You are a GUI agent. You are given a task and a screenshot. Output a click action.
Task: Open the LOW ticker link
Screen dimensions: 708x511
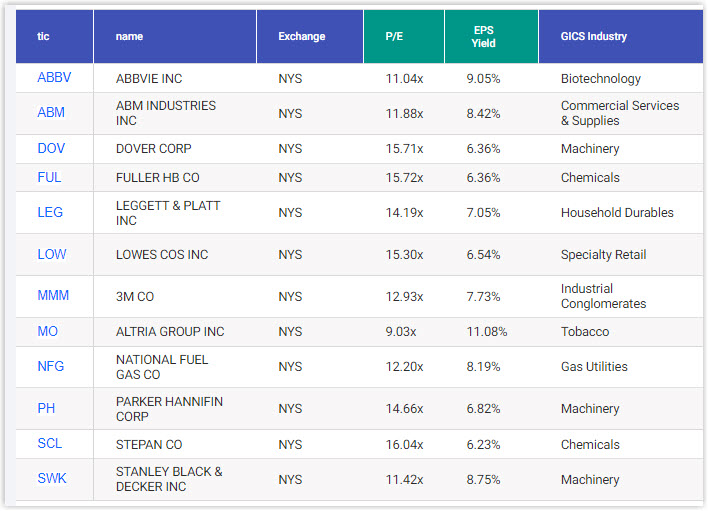52,254
